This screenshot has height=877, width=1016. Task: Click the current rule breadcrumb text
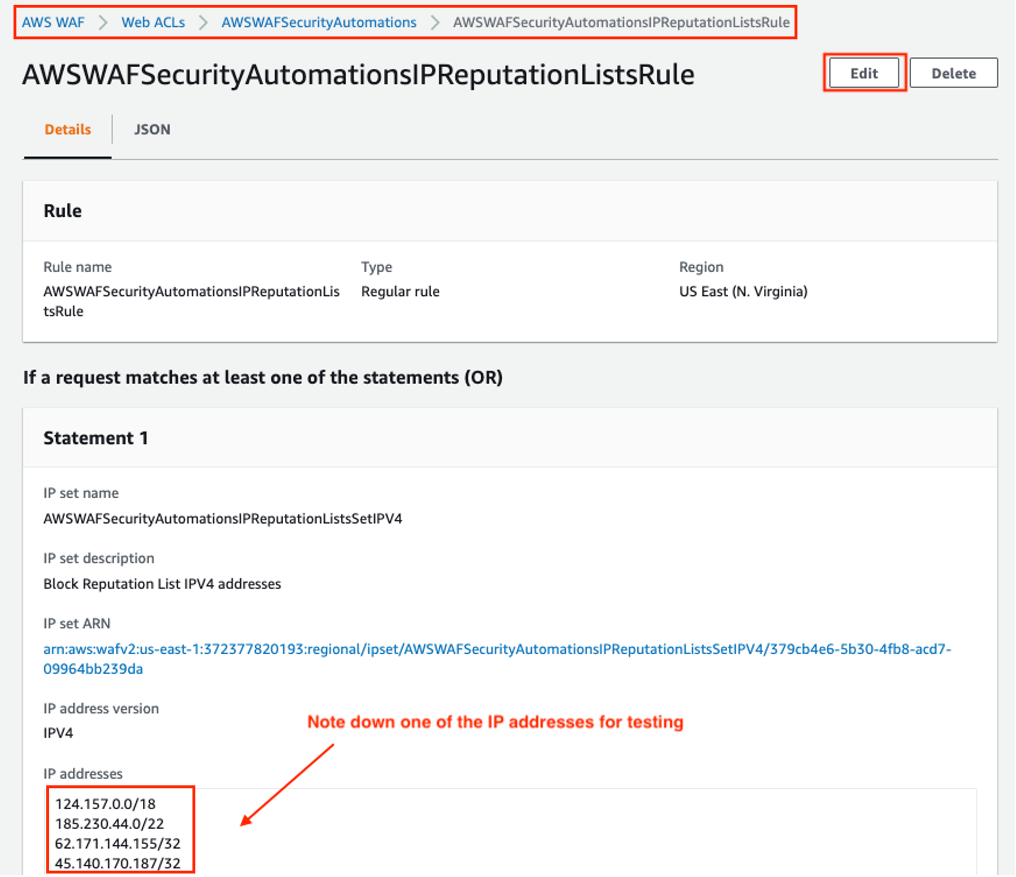click(621, 23)
